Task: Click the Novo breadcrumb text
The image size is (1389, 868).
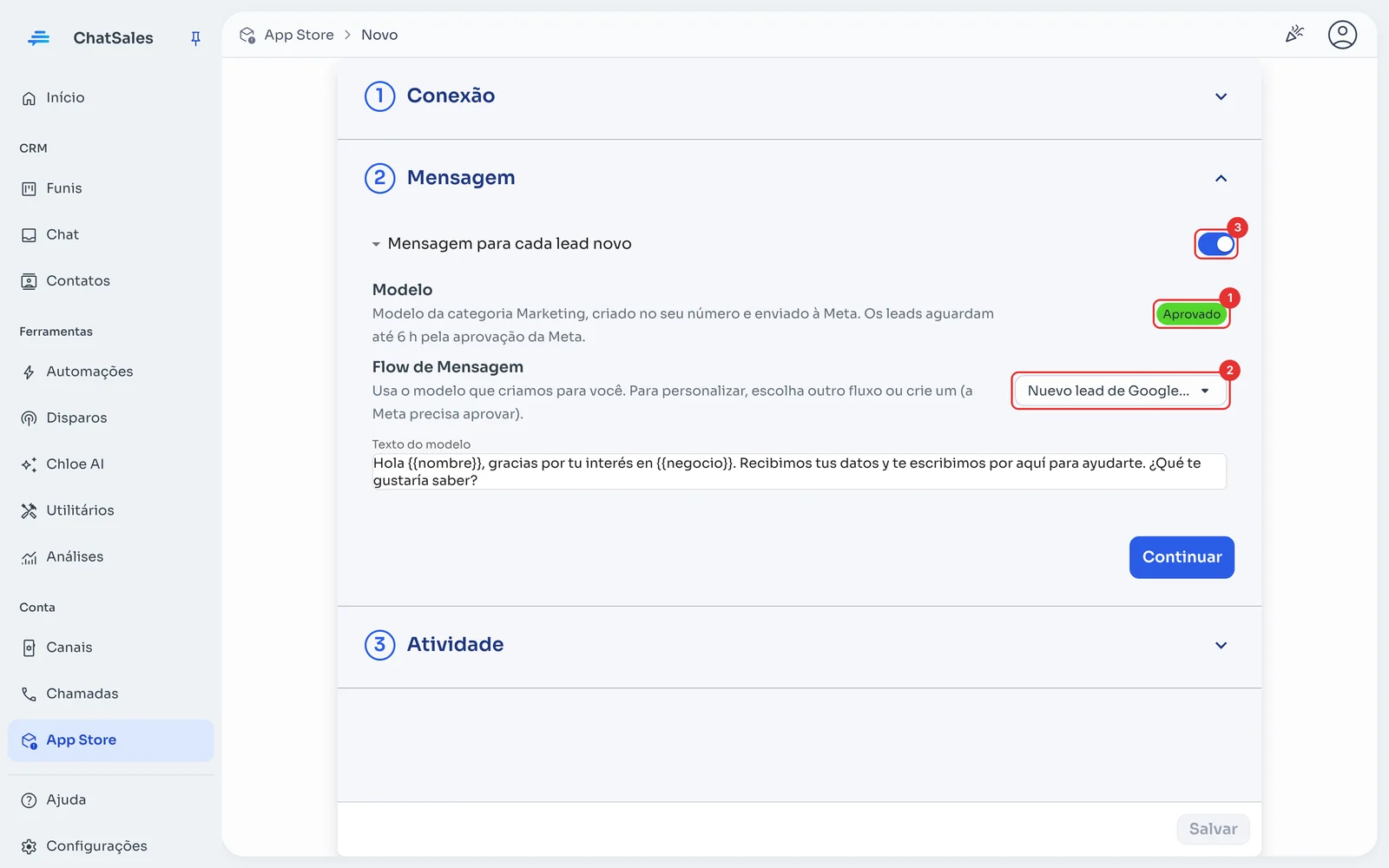Action: coord(379,35)
